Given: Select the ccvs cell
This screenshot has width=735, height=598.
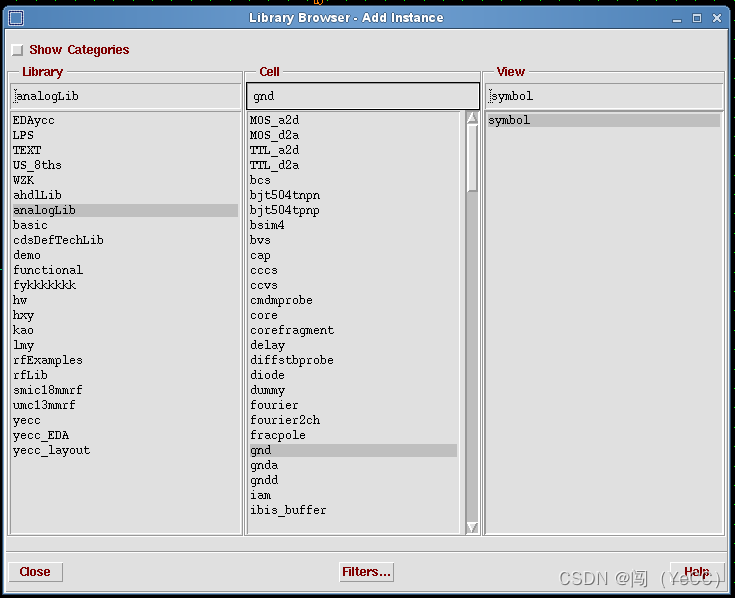Looking at the screenshot, I should 264,285.
